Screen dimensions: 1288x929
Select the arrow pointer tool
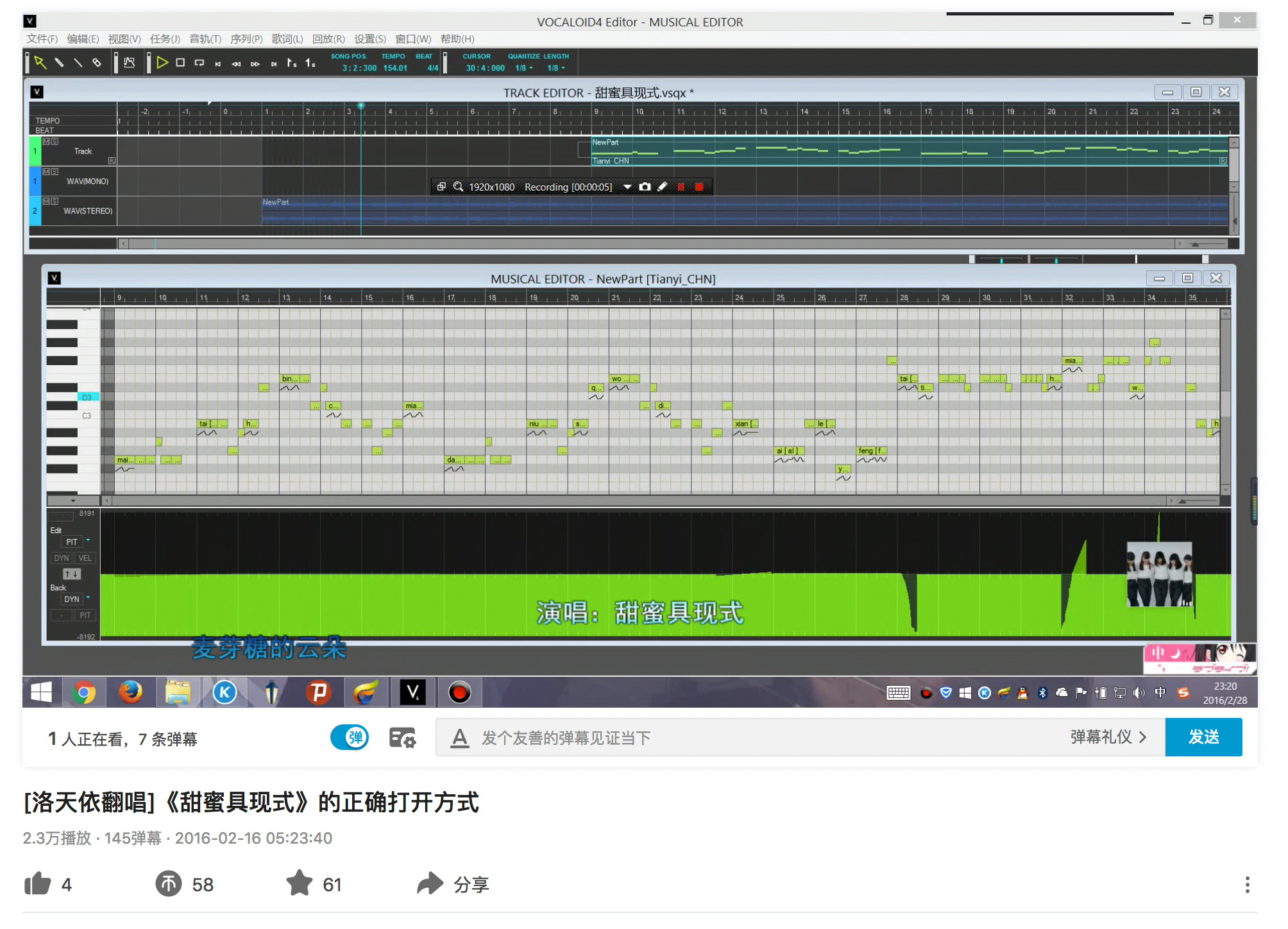40,62
